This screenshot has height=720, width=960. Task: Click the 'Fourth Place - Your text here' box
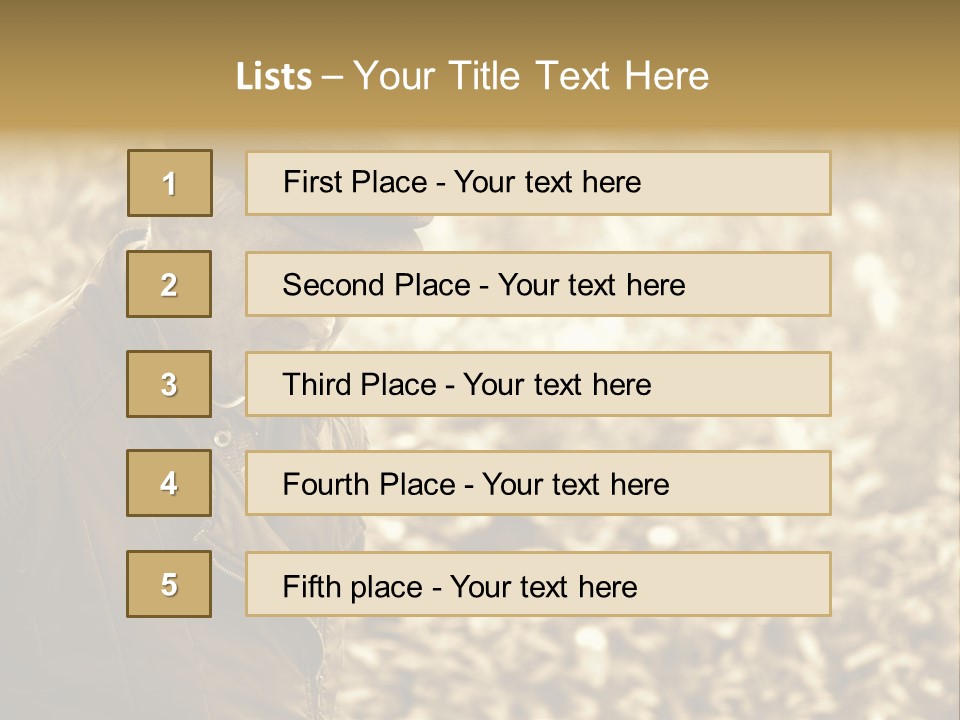(538, 483)
